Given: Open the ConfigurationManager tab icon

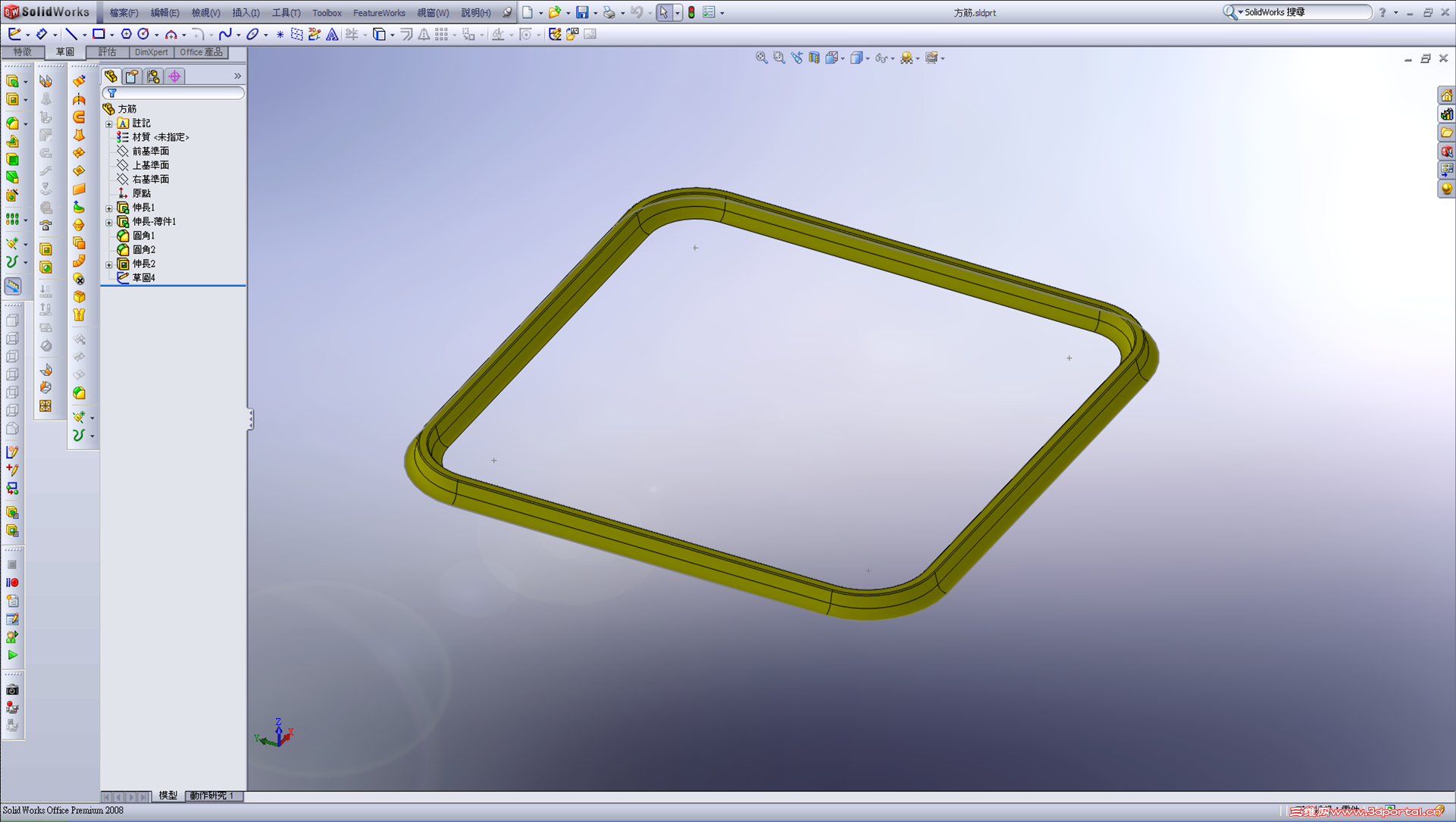Looking at the screenshot, I should pyautogui.click(x=153, y=77).
